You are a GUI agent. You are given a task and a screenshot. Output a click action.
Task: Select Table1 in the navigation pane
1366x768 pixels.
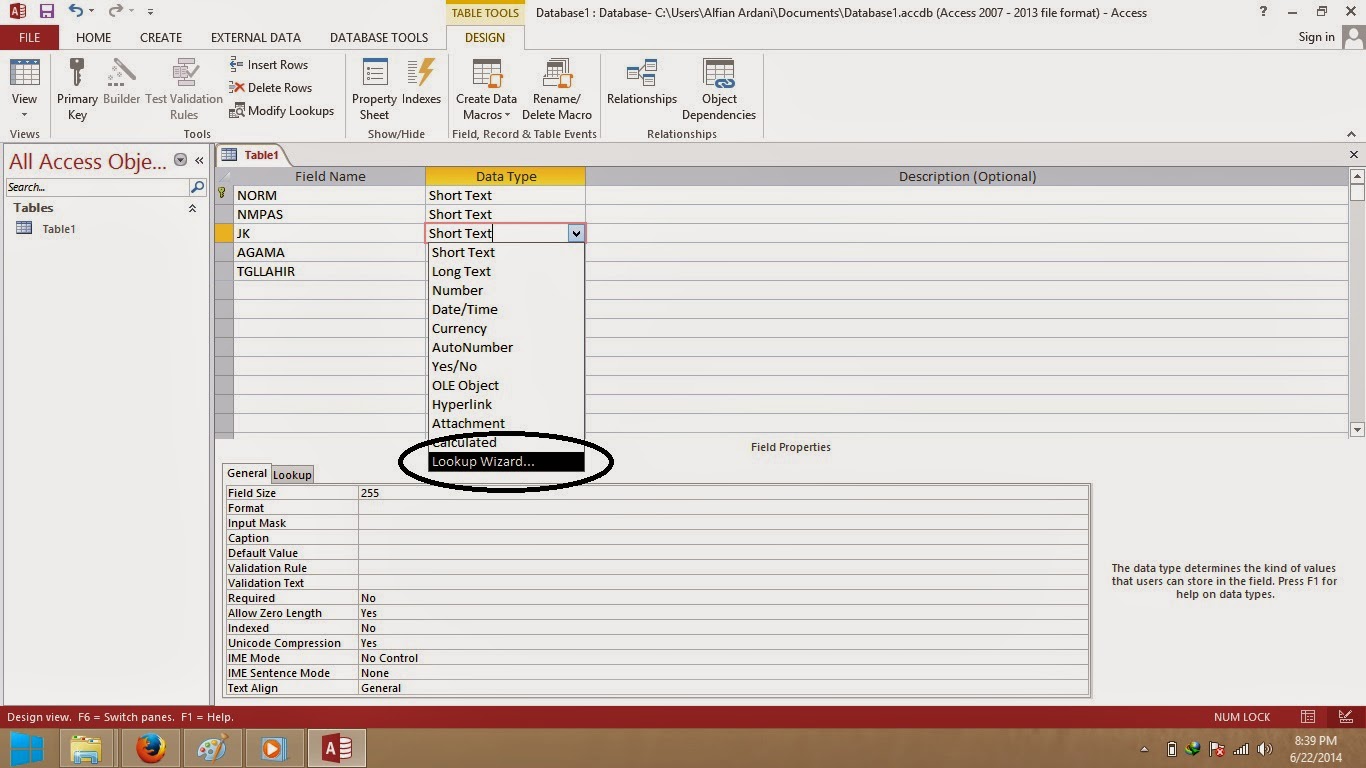click(59, 229)
